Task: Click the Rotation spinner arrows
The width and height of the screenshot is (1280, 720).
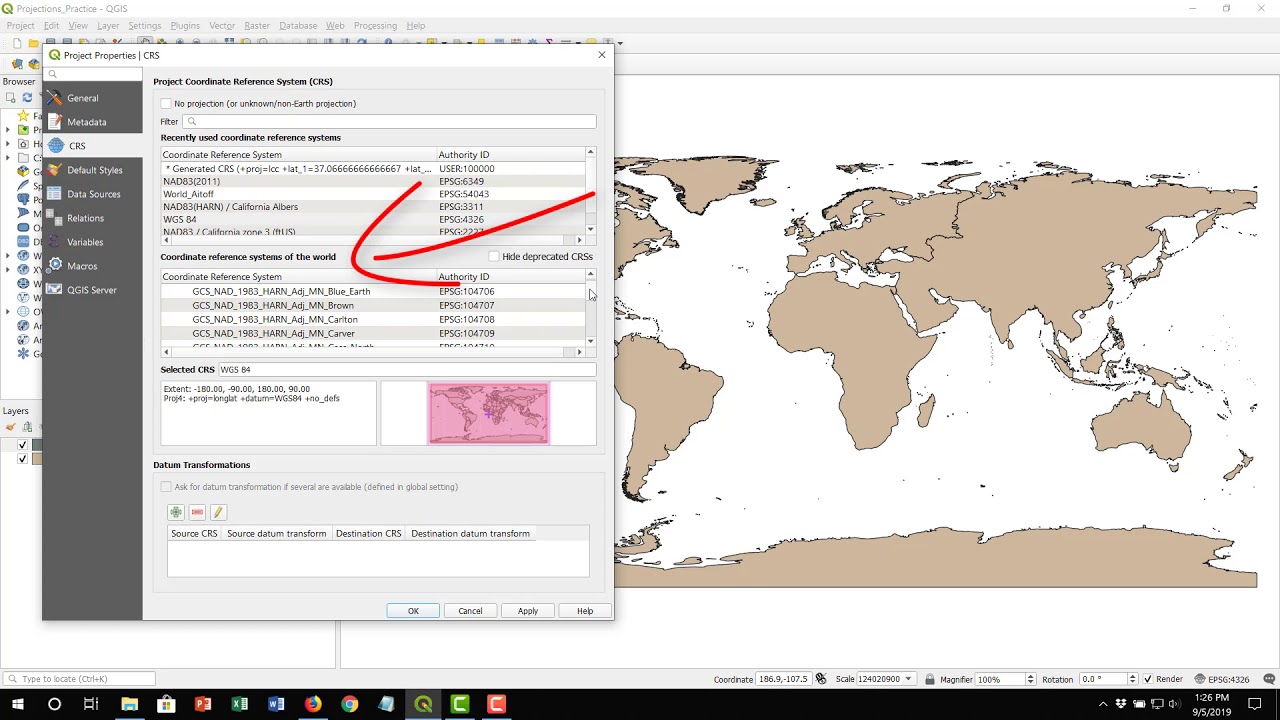Action: click(x=1132, y=679)
